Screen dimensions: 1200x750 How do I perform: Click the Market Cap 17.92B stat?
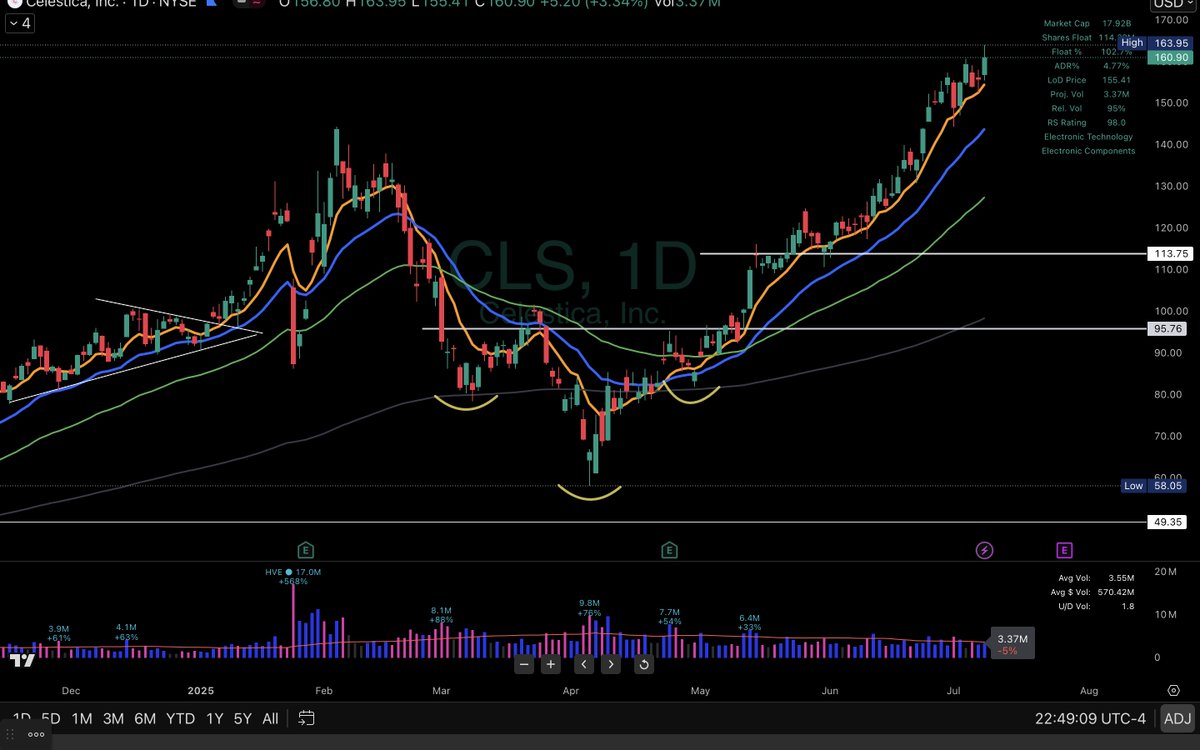point(1088,23)
